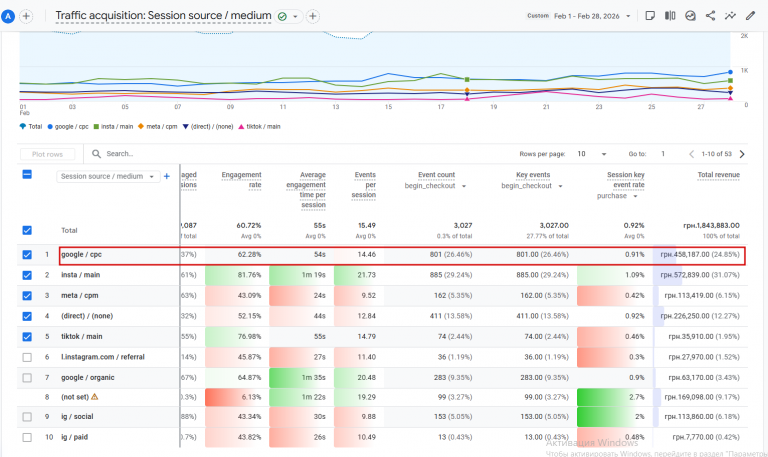This screenshot has height=457, width=768.
Task: Click the insta / main row label
Action: pos(80,275)
